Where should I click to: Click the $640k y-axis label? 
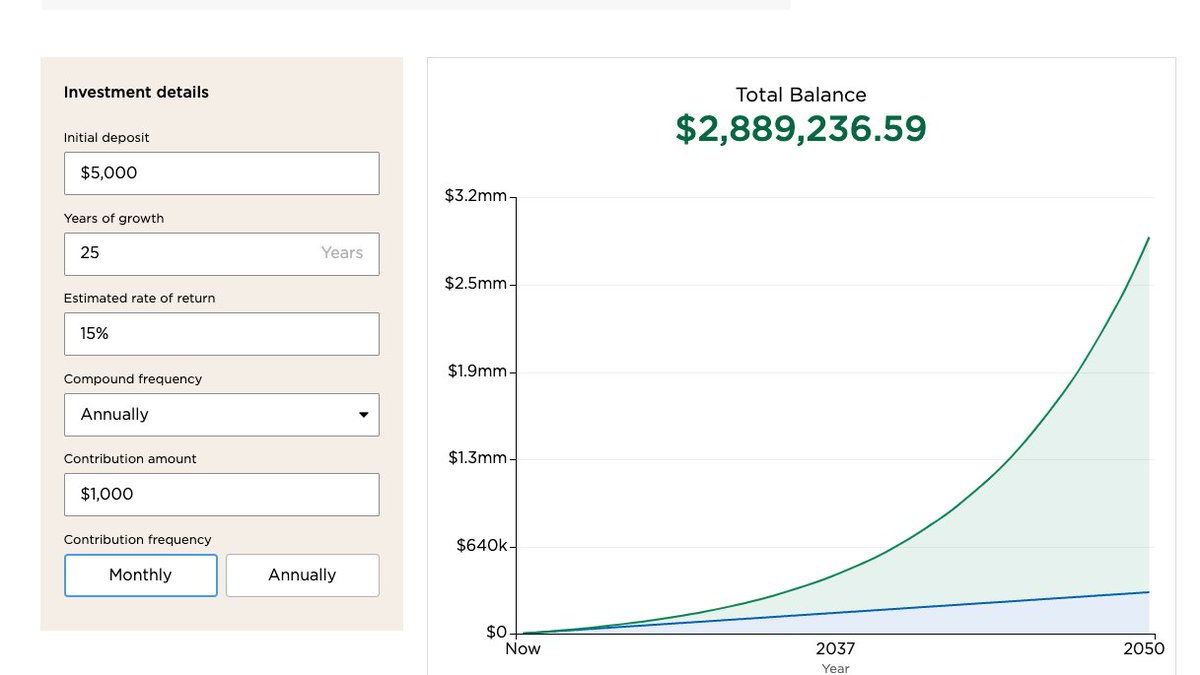pos(482,546)
